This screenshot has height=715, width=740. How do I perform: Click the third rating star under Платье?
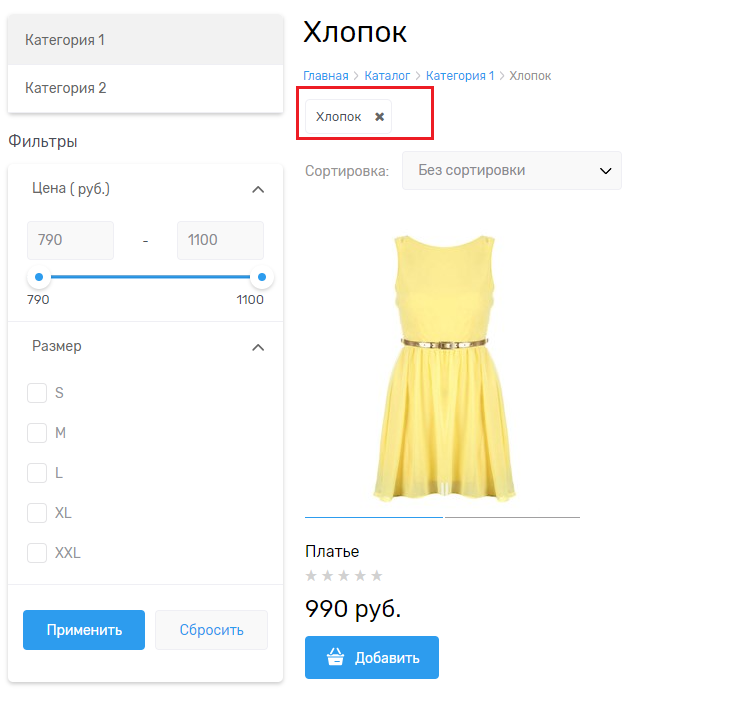click(344, 575)
